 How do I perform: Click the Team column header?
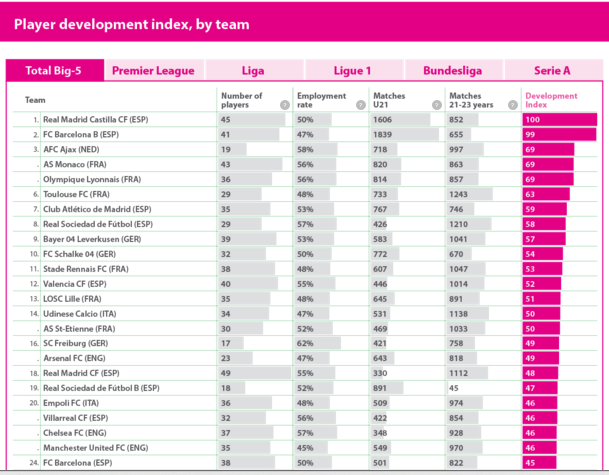point(35,100)
